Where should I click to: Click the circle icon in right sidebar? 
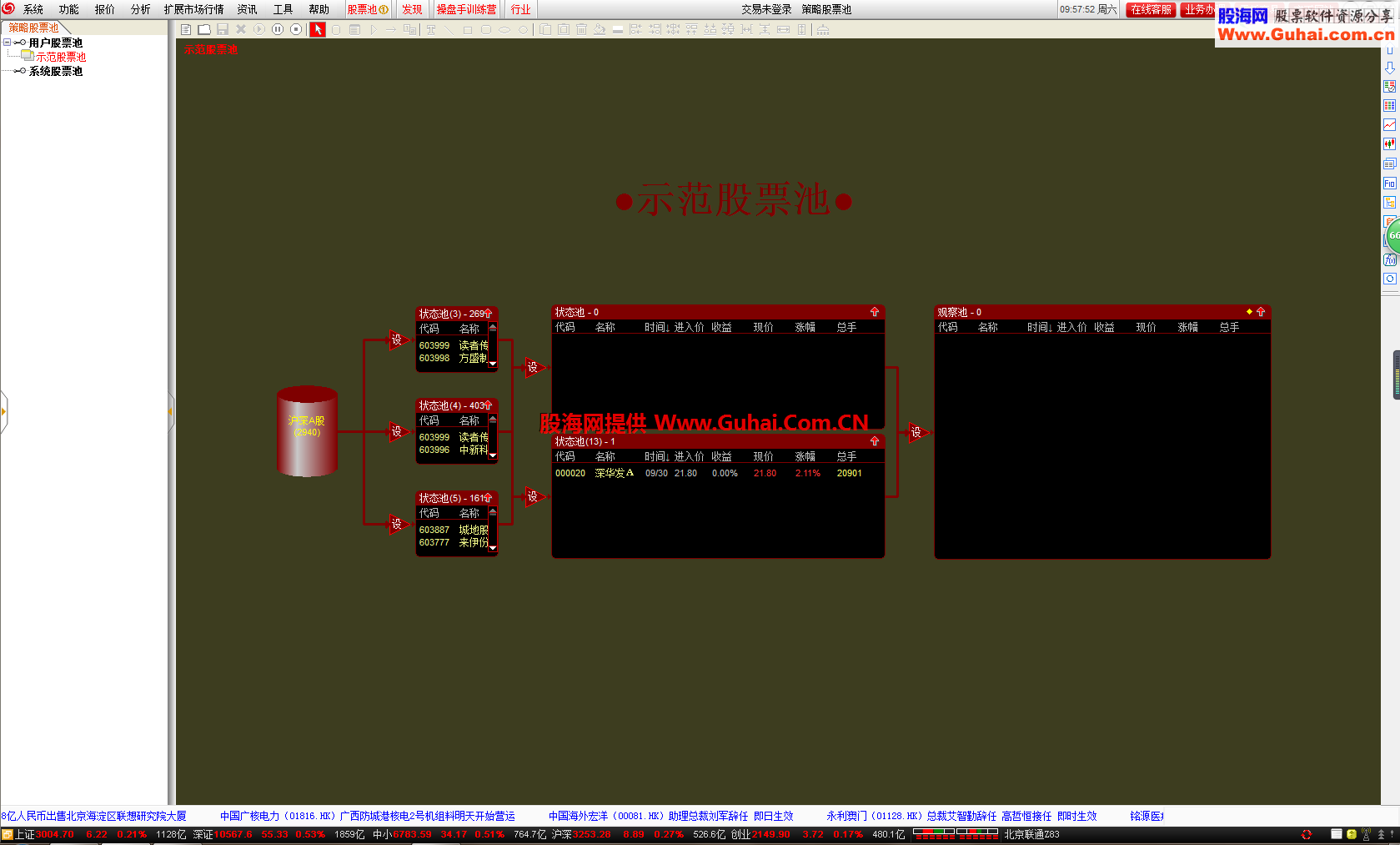coord(1390,279)
